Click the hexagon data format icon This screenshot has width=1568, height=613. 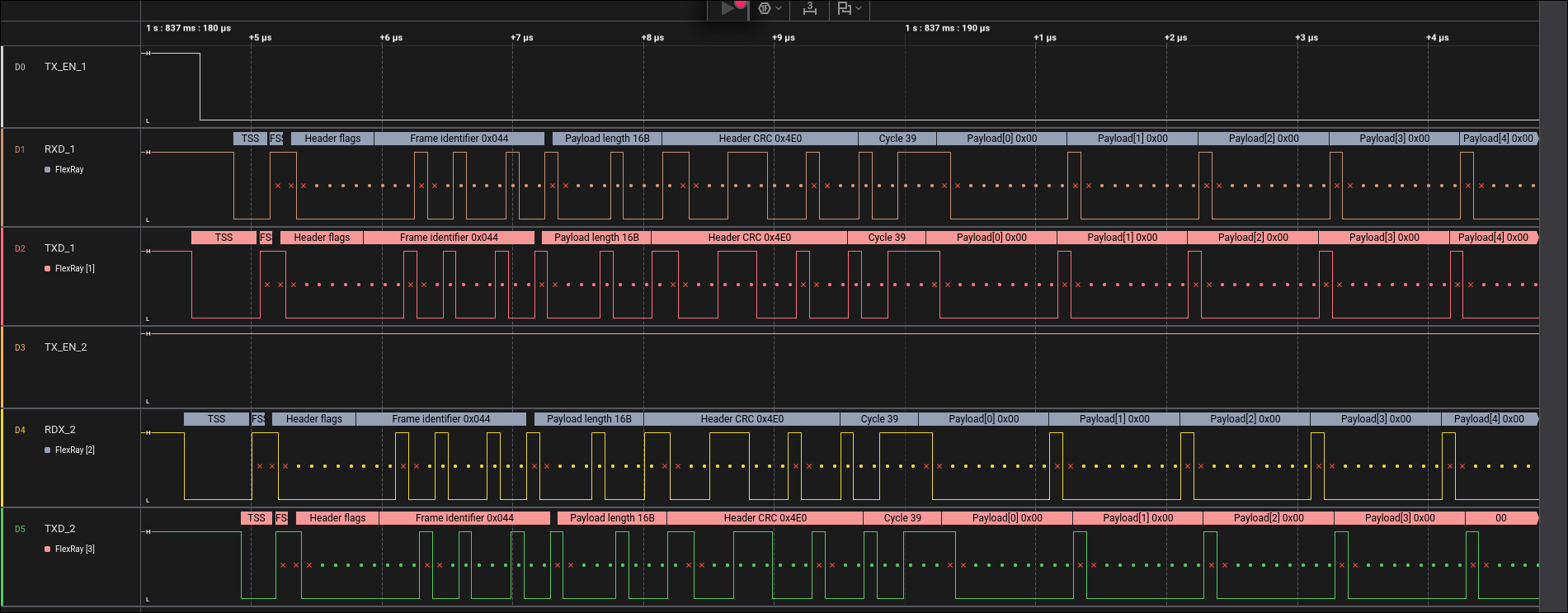point(765,8)
